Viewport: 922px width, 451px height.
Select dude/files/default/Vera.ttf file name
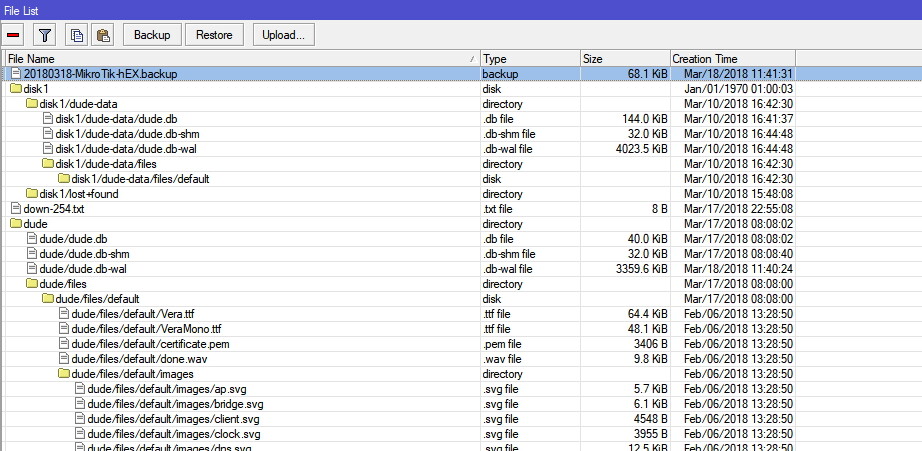133,314
